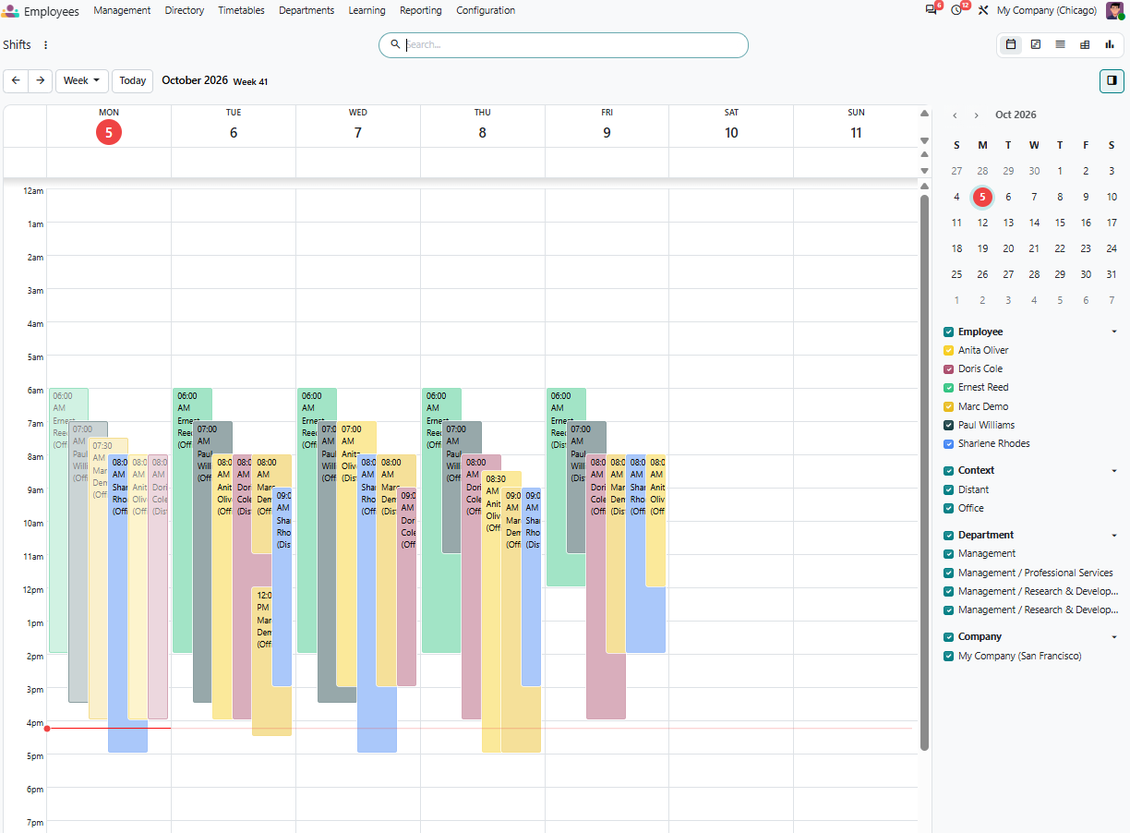Image resolution: width=1130 pixels, height=833 pixels.
Task: Open the debug tools wrench icon
Action: coord(983,10)
